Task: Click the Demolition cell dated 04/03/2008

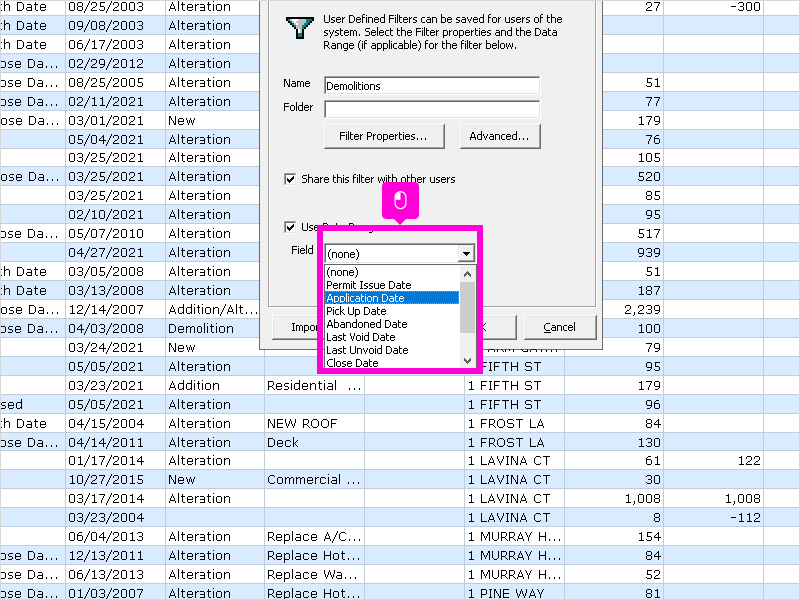Action: coord(215,329)
